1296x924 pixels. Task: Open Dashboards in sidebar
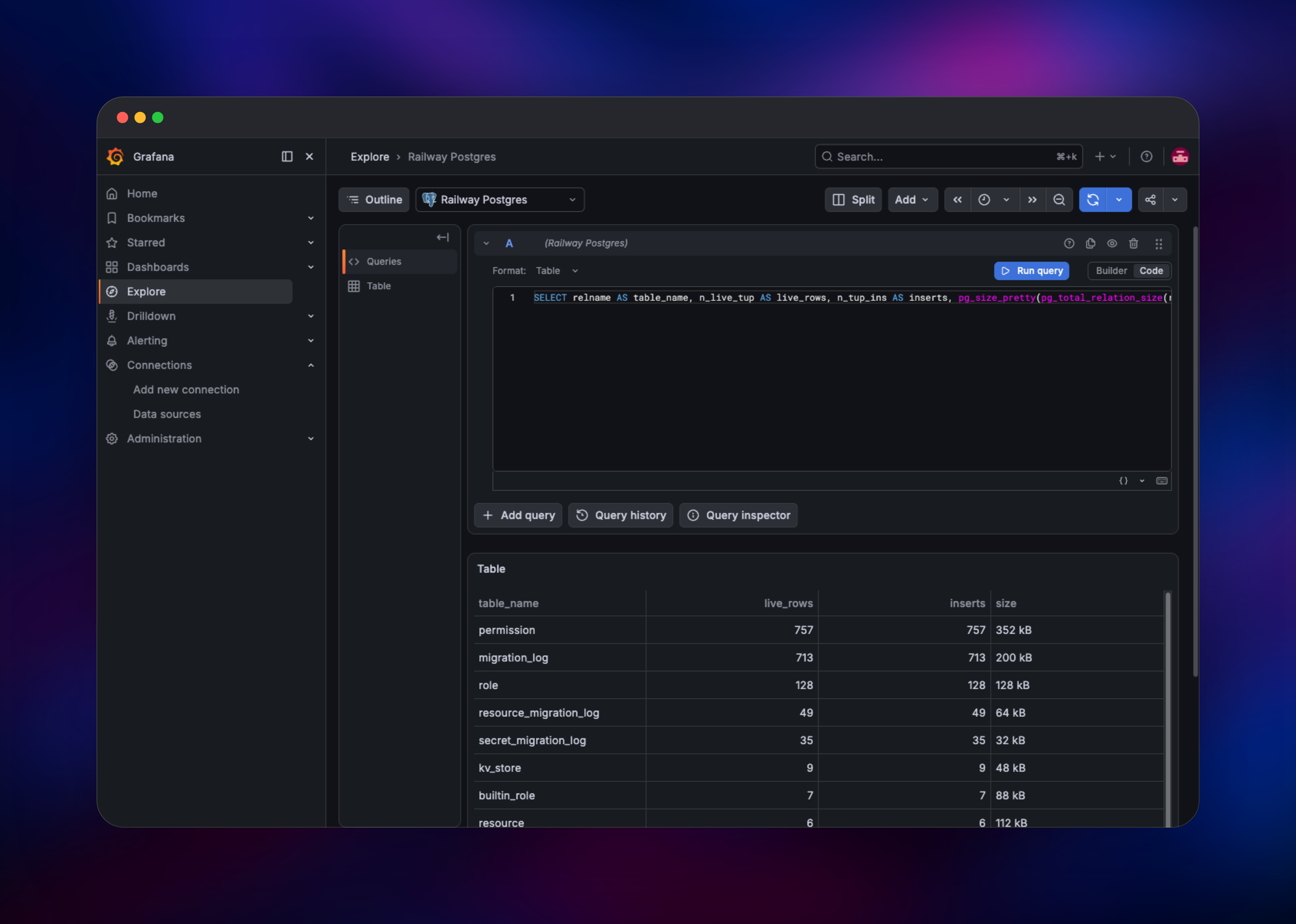pos(157,267)
